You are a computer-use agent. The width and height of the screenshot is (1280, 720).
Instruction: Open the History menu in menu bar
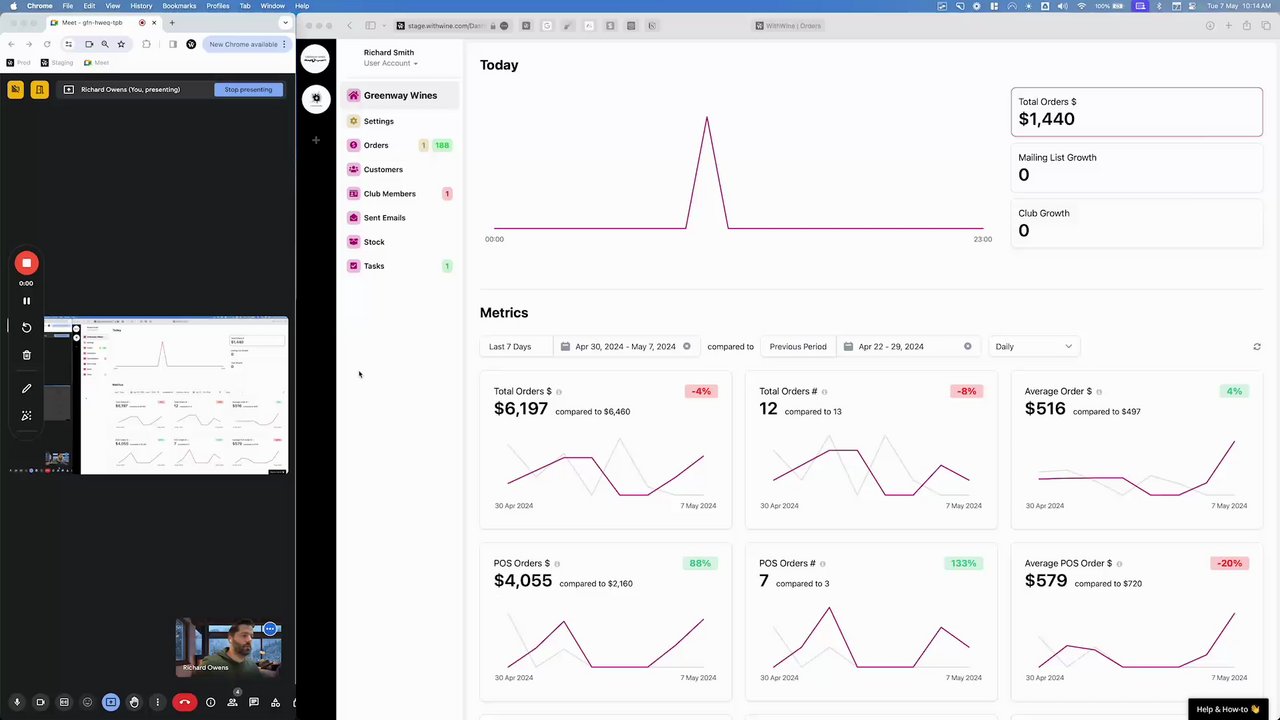tap(141, 6)
